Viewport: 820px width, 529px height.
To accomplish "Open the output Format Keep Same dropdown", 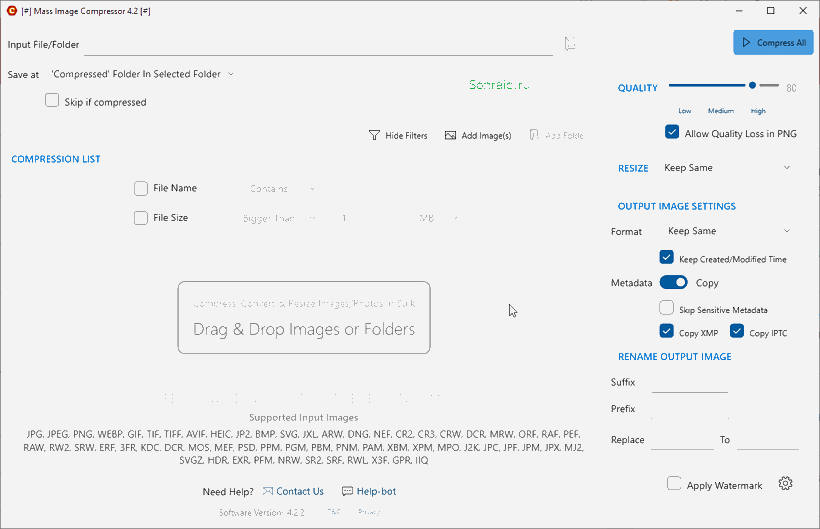I will (x=730, y=231).
